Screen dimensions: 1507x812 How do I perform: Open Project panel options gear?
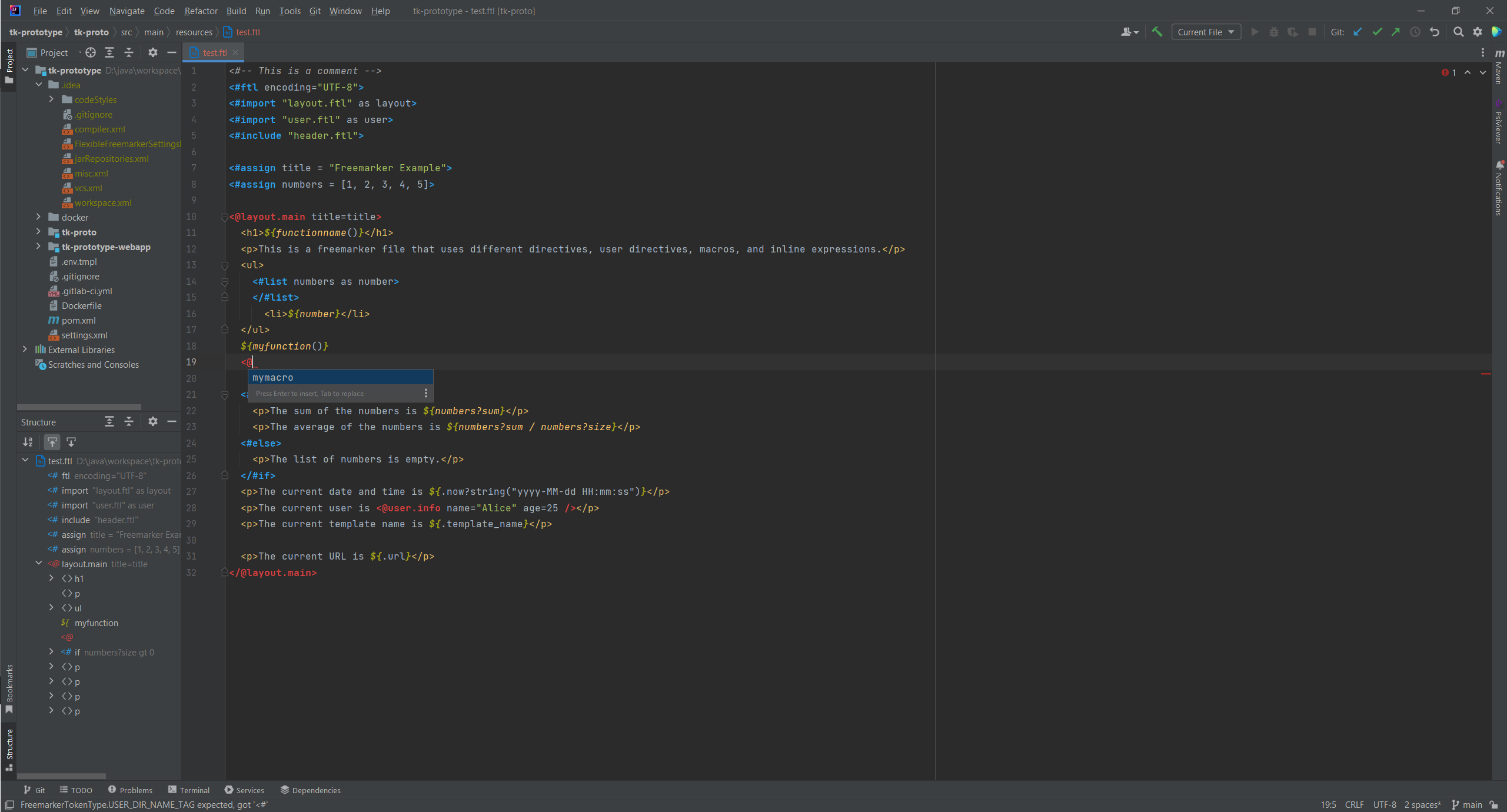153,52
